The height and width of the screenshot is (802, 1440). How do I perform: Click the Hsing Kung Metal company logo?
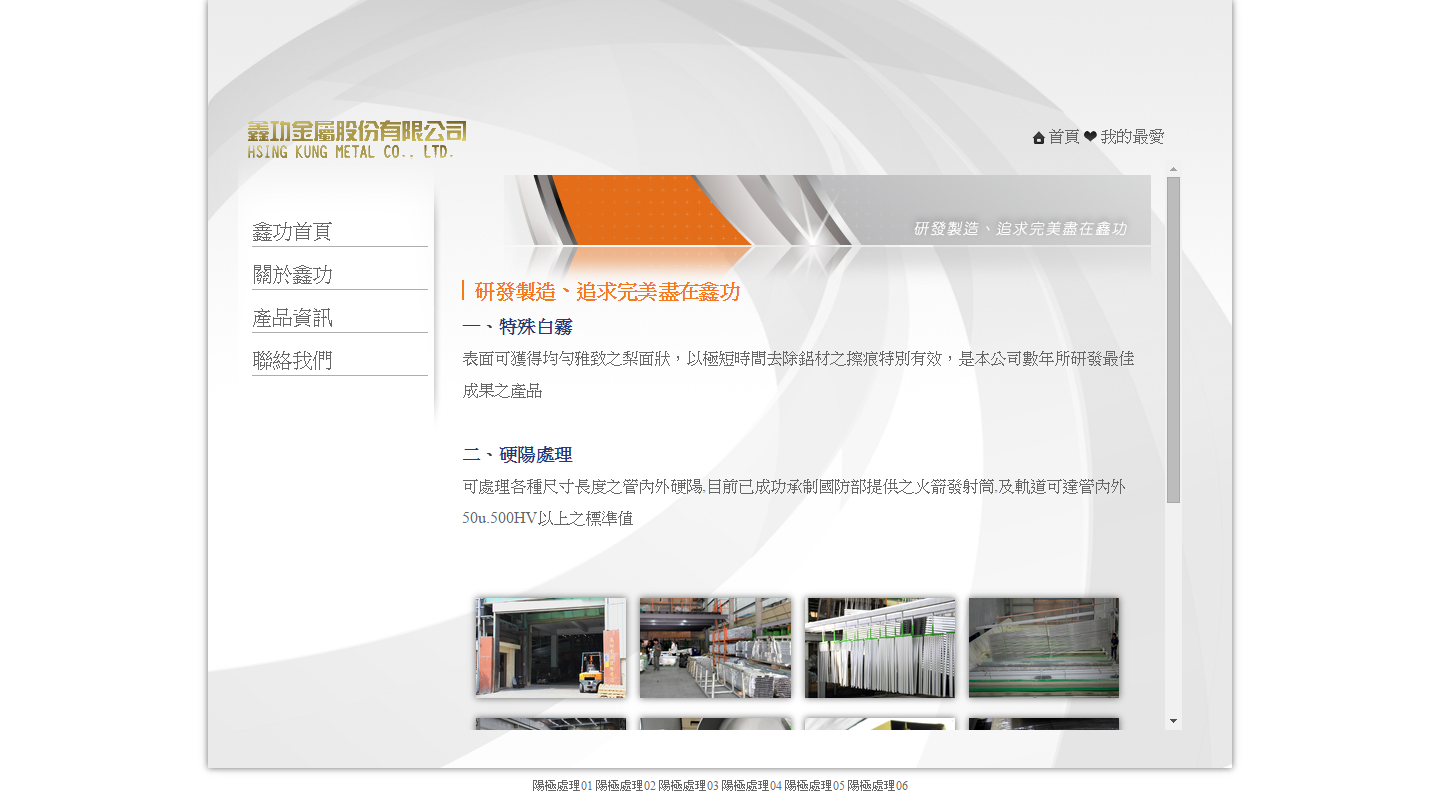pos(357,140)
